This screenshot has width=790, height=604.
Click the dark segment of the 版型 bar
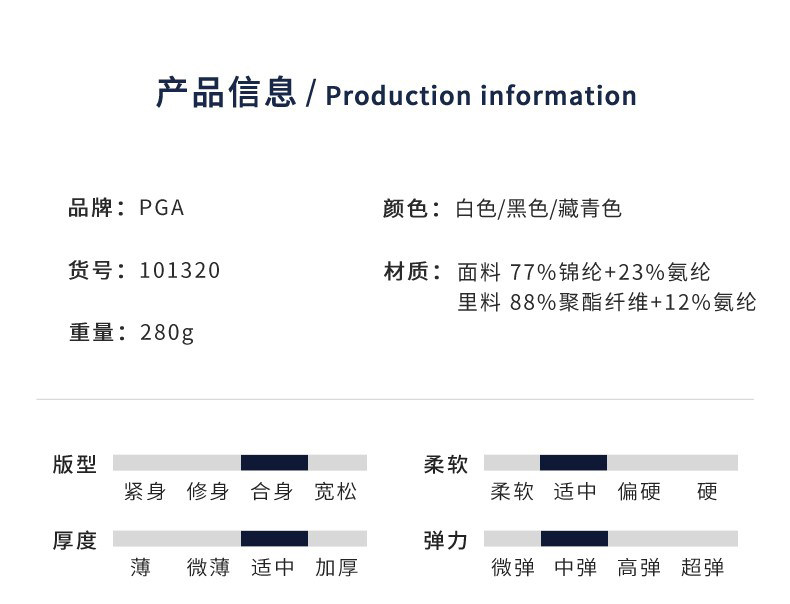(x=274, y=462)
